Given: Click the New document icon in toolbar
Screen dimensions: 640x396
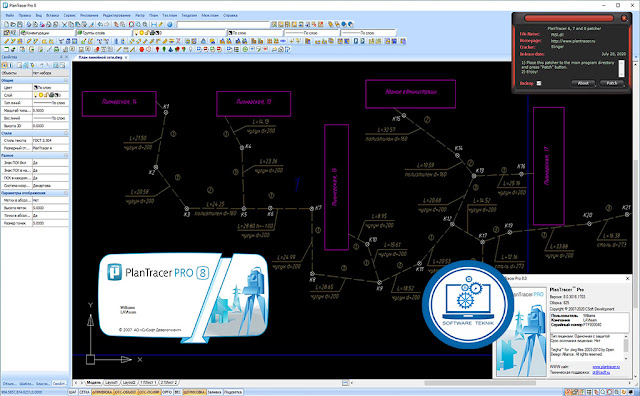Looking at the screenshot, I should click(x=7, y=24).
